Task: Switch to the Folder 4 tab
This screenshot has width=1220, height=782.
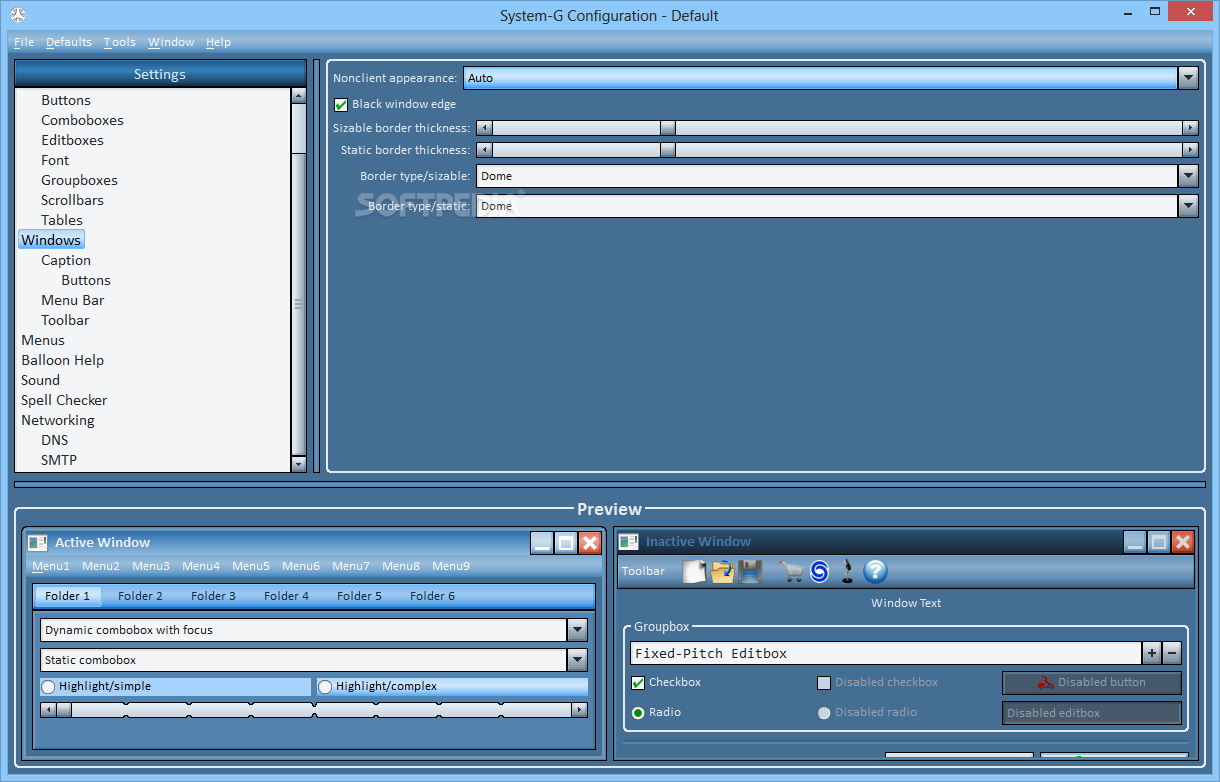Action: click(286, 596)
